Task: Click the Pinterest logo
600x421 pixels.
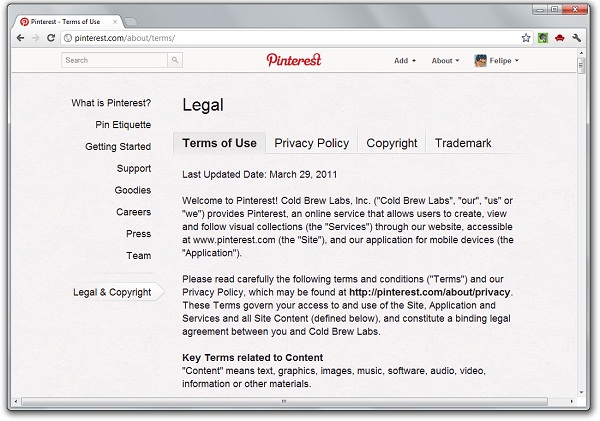Action: pos(294,60)
